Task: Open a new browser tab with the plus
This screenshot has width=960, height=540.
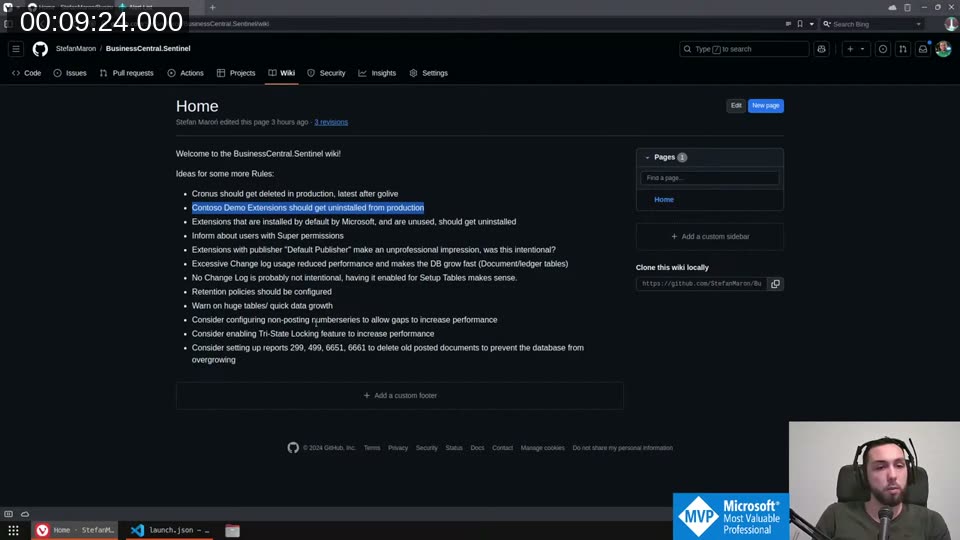Action: click(x=212, y=7)
